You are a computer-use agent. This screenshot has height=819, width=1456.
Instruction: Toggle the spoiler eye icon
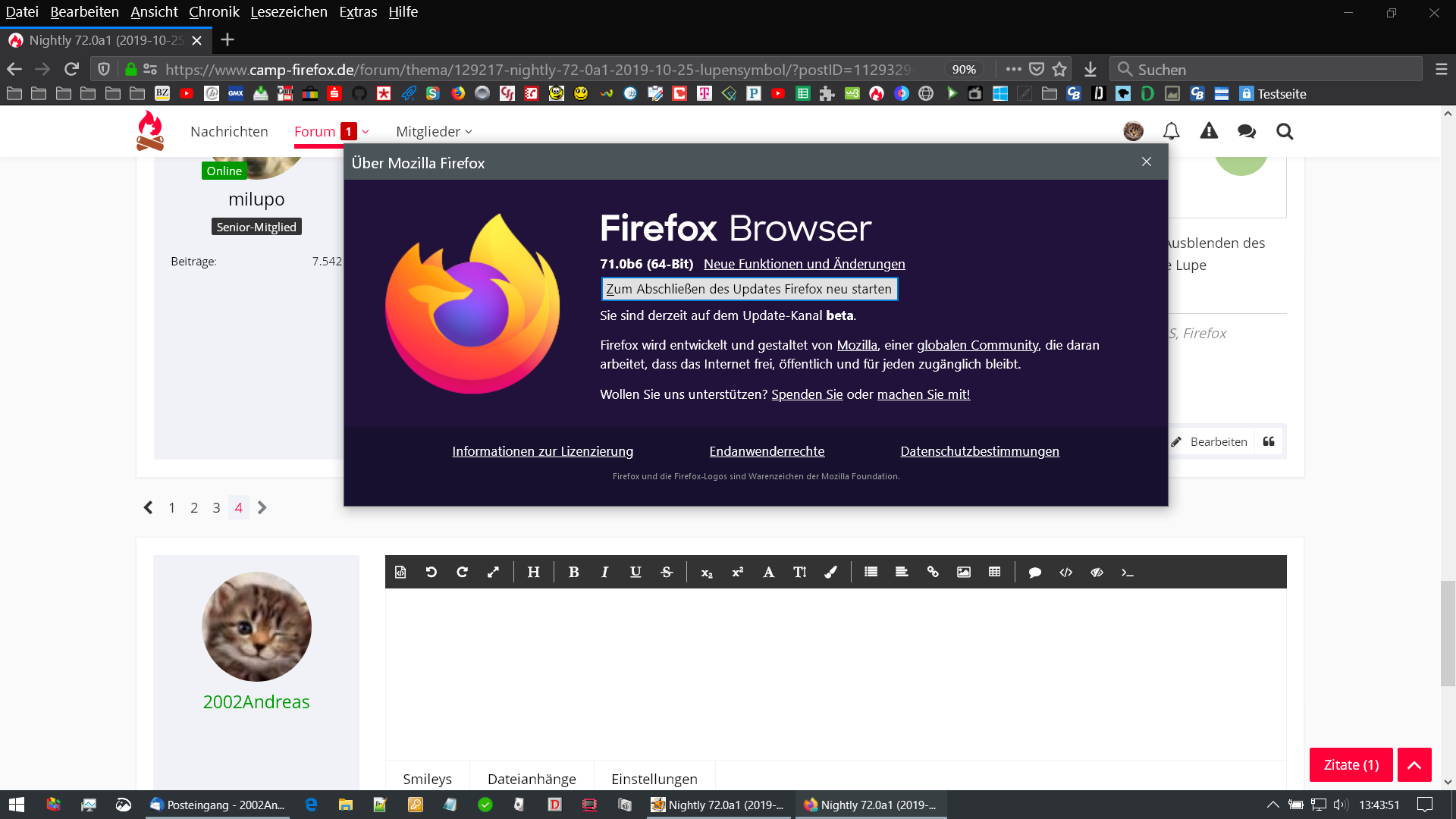click(x=1097, y=572)
